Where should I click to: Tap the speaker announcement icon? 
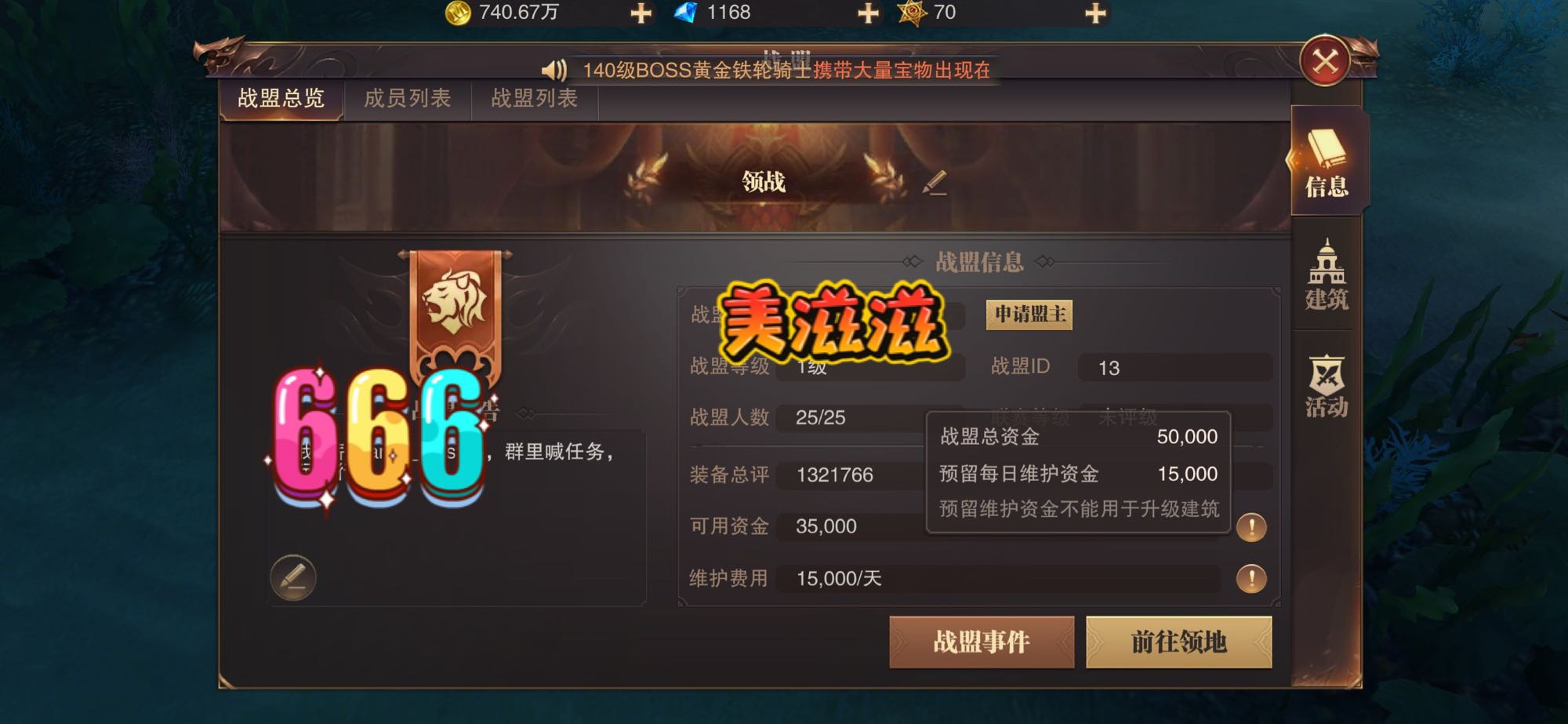554,71
